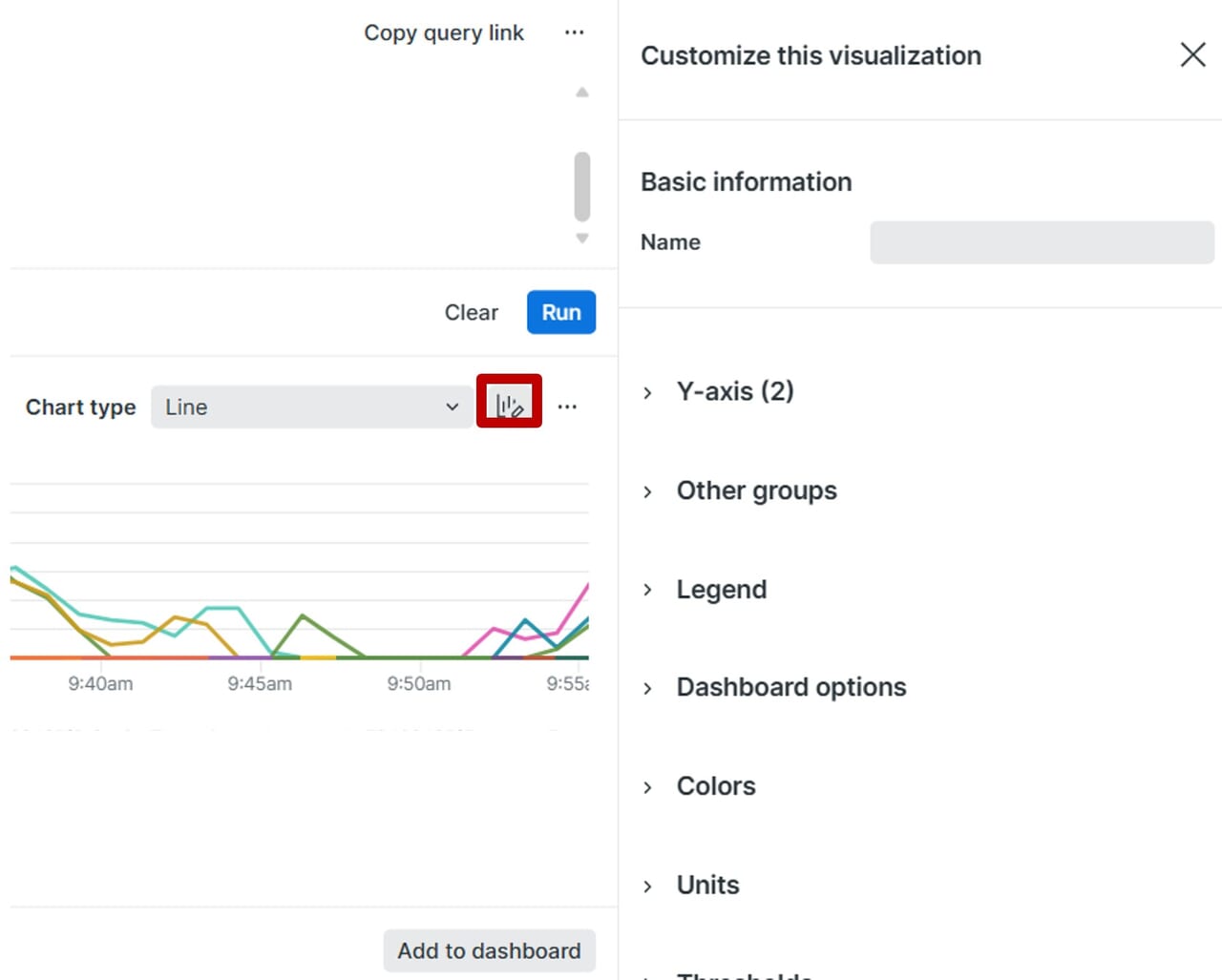This screenshot has height=980, width=1222.
Task: Click the Add to dashboard button
Action: [x=489, y=950]
